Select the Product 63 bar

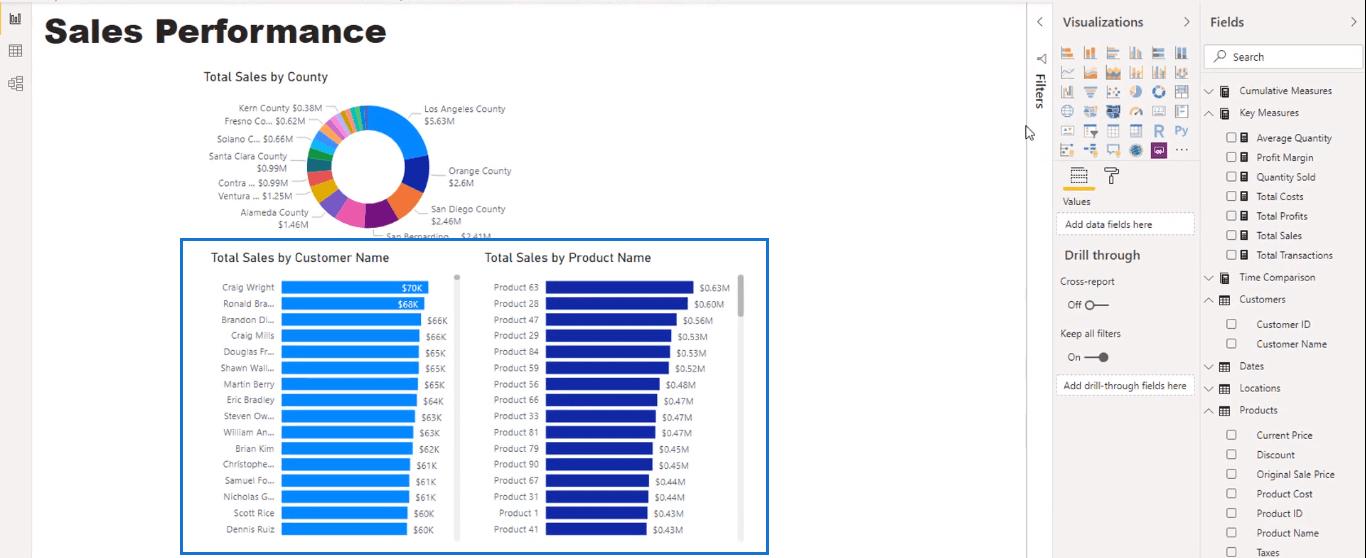(619, 287)
